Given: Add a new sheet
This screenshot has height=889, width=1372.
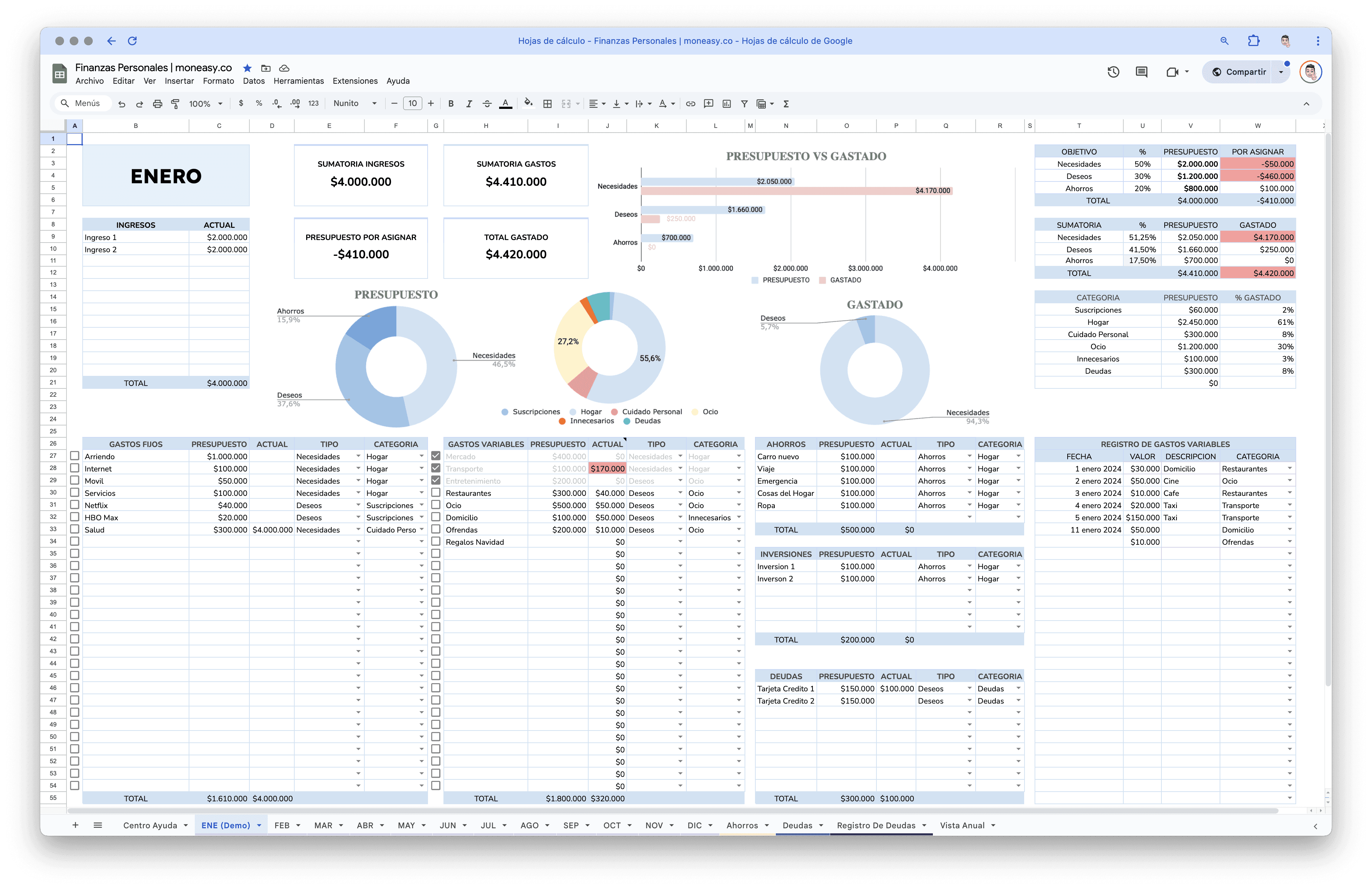Looking at the screenshot, I should (x=75, y=825).
